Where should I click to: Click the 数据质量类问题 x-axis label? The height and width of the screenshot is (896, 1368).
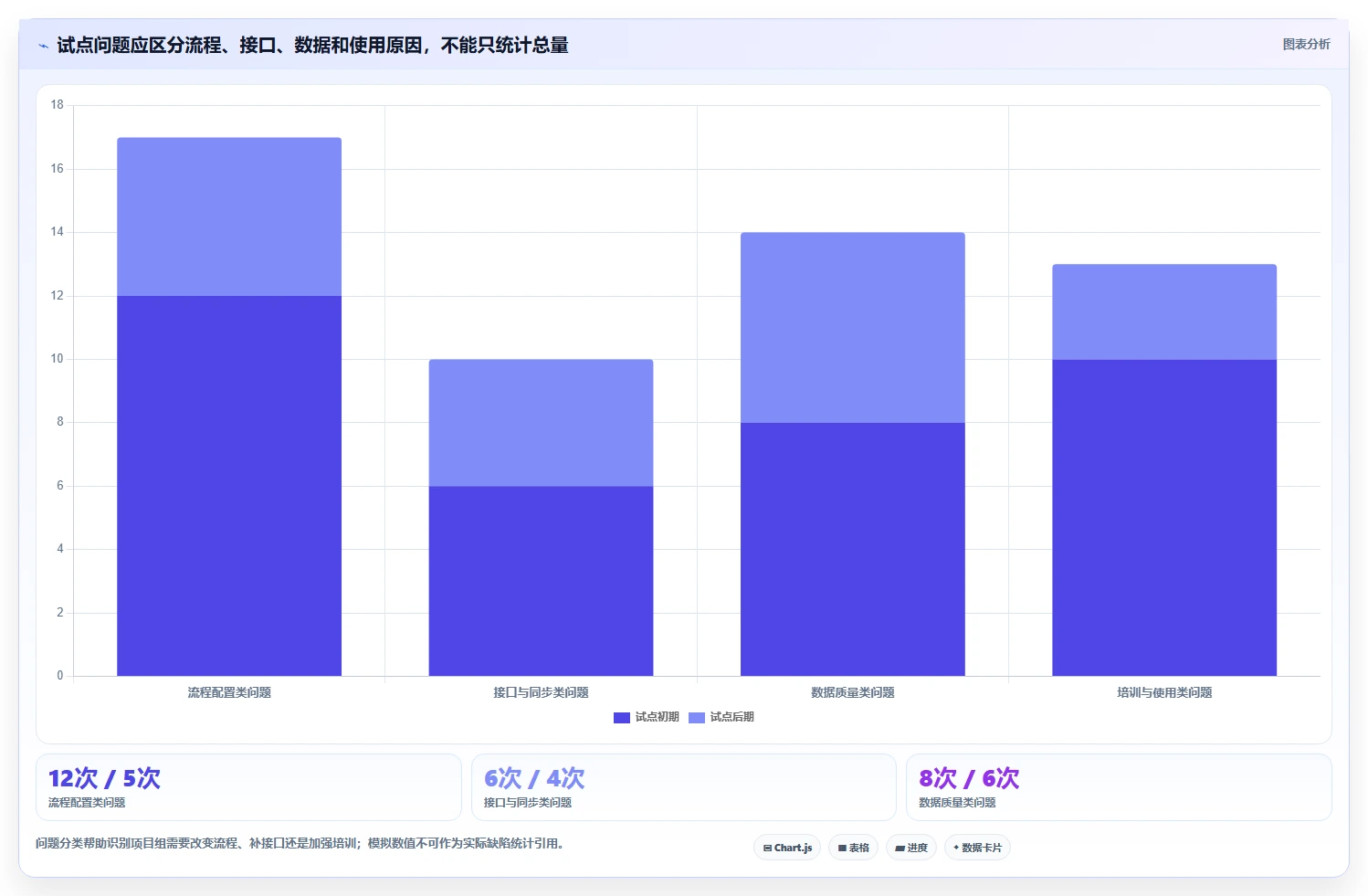[x=853, y=692]
